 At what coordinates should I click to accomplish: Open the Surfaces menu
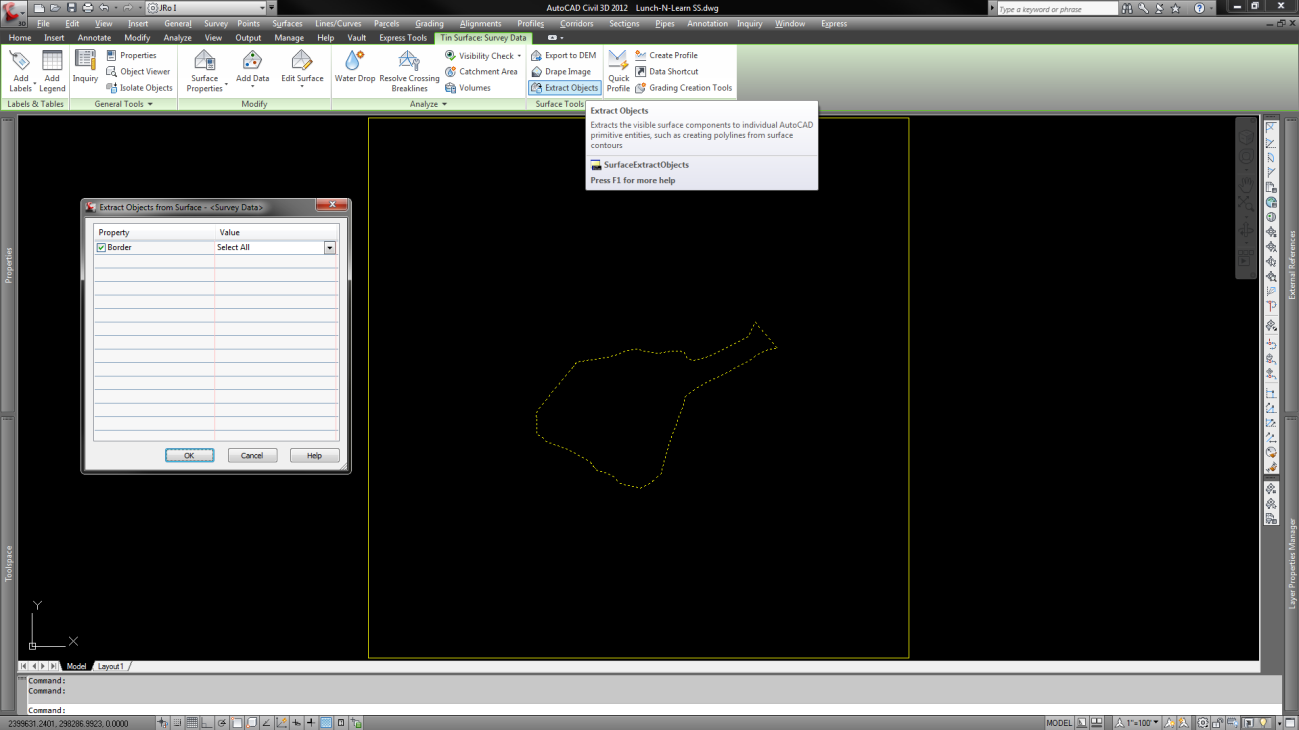tap(287, 23)
